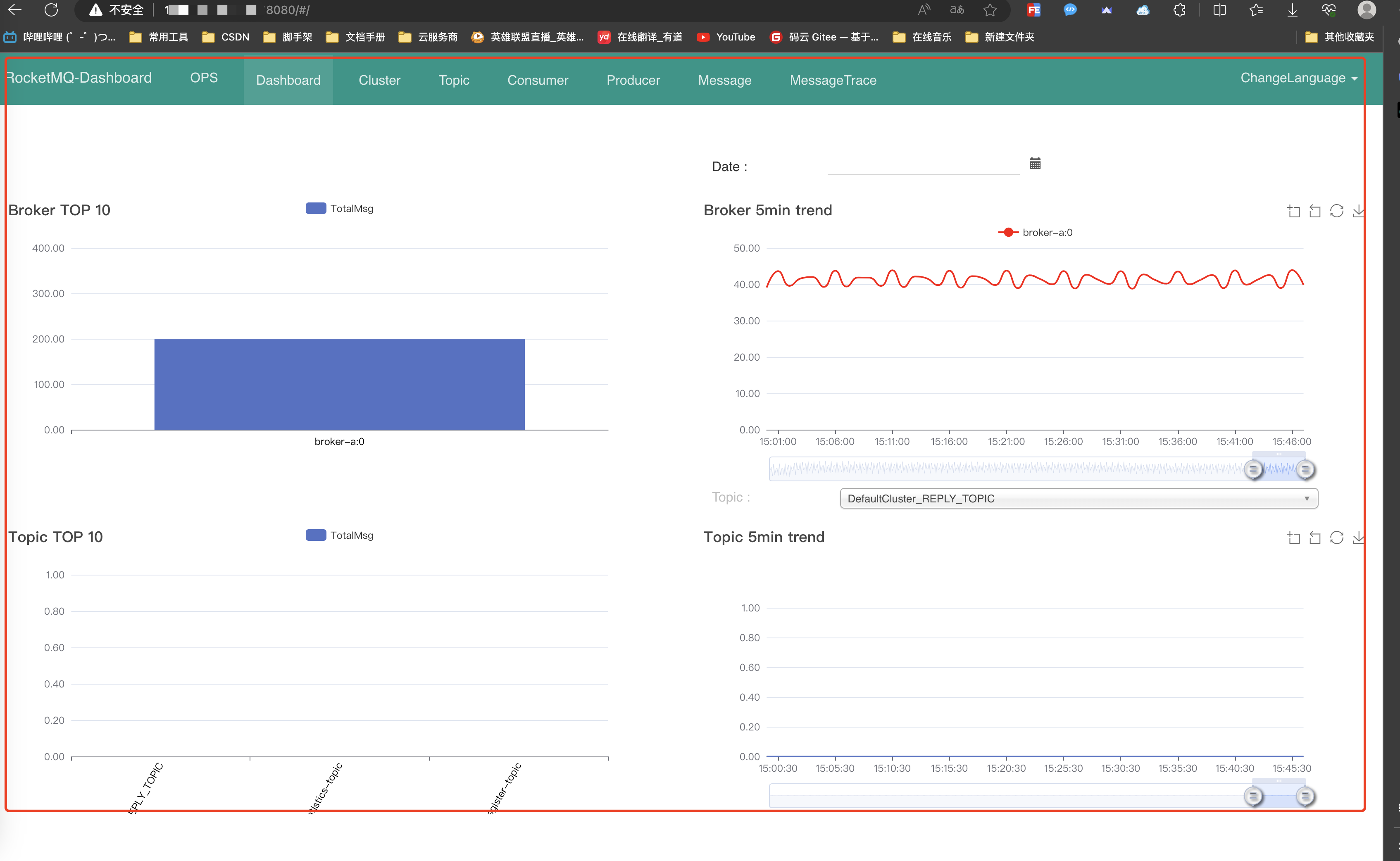
Task: Open the 其他收藏夹 bookmark folder
Action: 1340,37
